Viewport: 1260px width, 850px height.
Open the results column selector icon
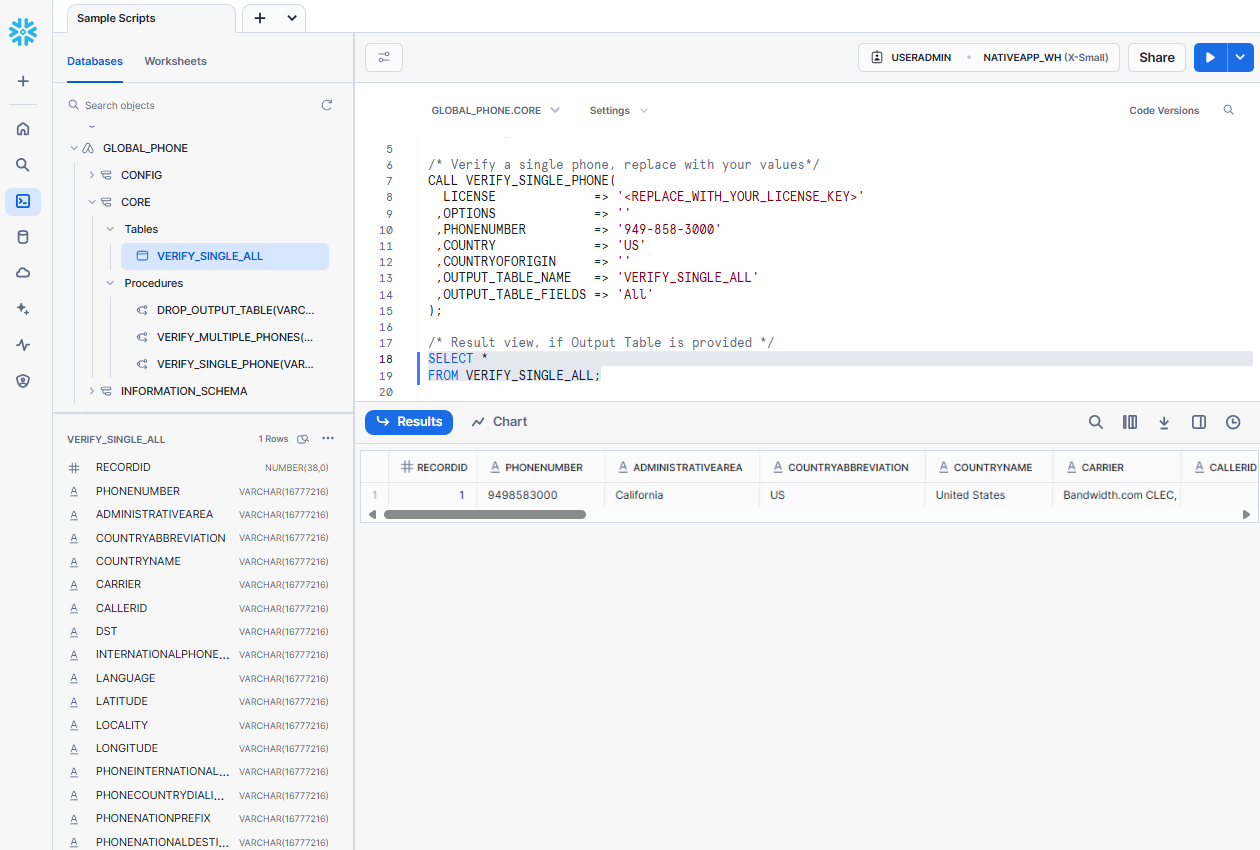point(1130,422)
